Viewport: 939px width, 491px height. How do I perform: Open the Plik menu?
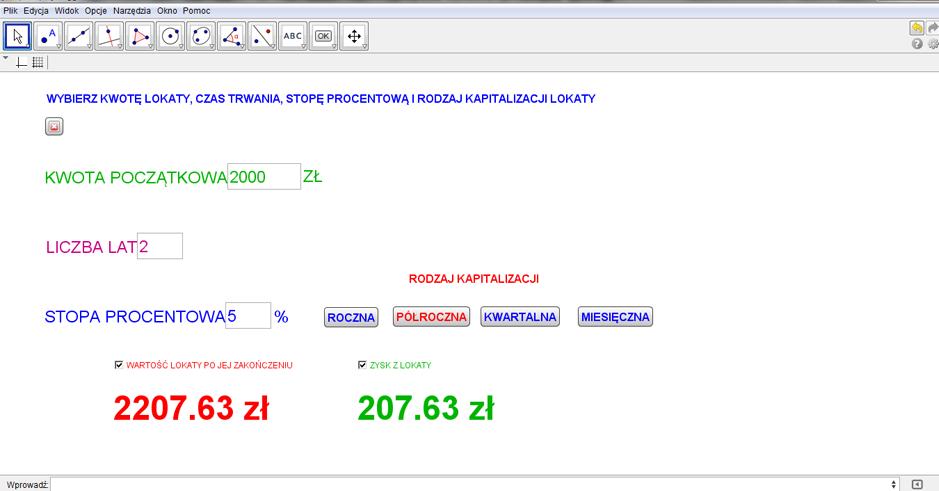pos(10,11)
